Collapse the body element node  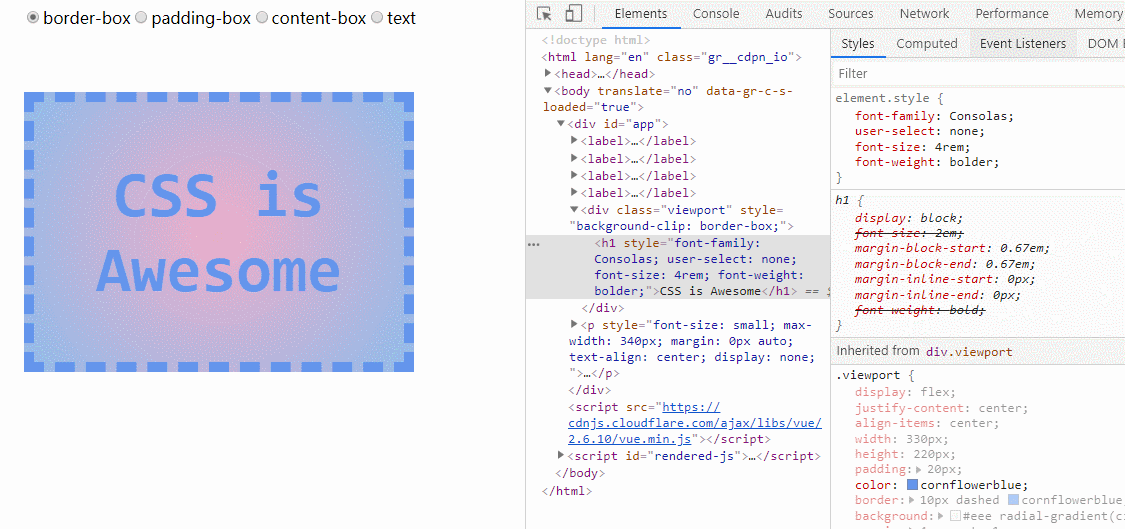(548, 90)
